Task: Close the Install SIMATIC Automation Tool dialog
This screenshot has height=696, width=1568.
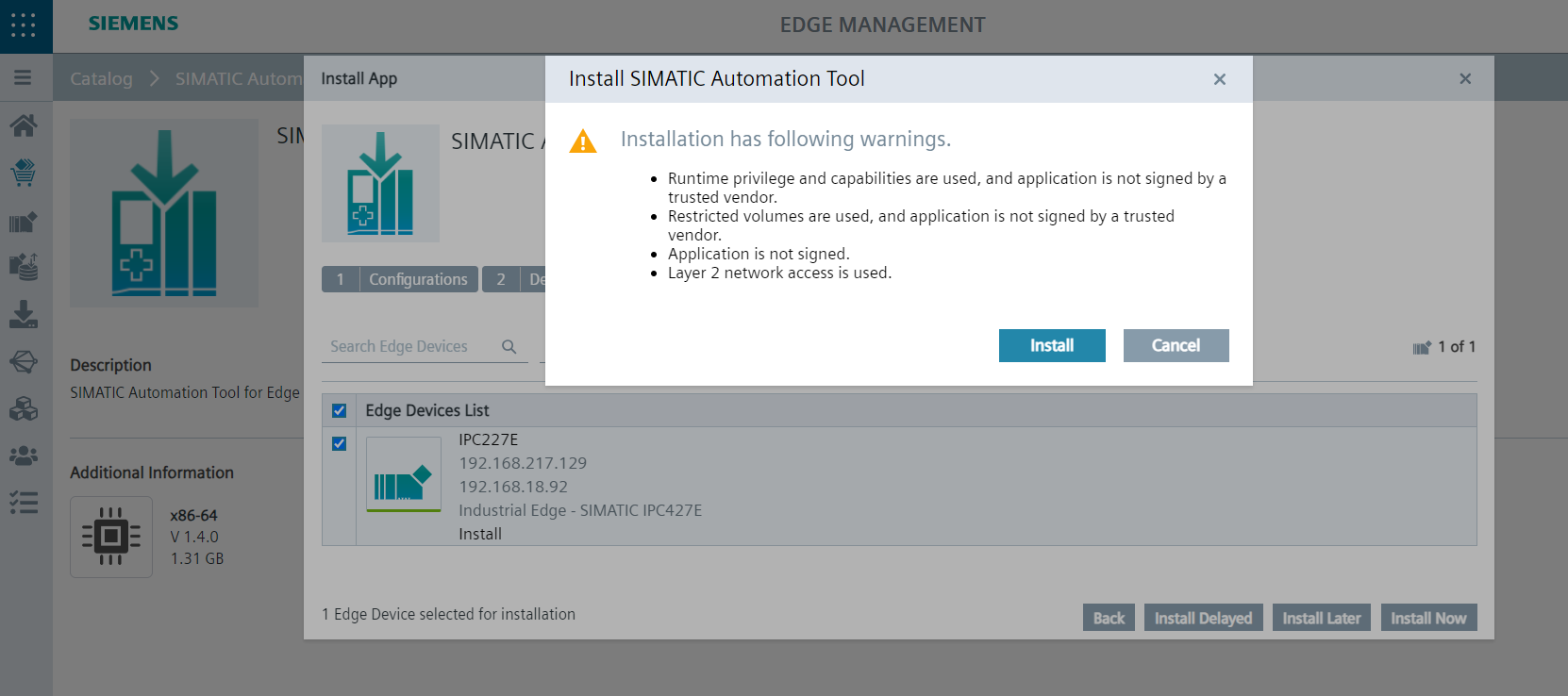Action: click(x=1220, y=79)
